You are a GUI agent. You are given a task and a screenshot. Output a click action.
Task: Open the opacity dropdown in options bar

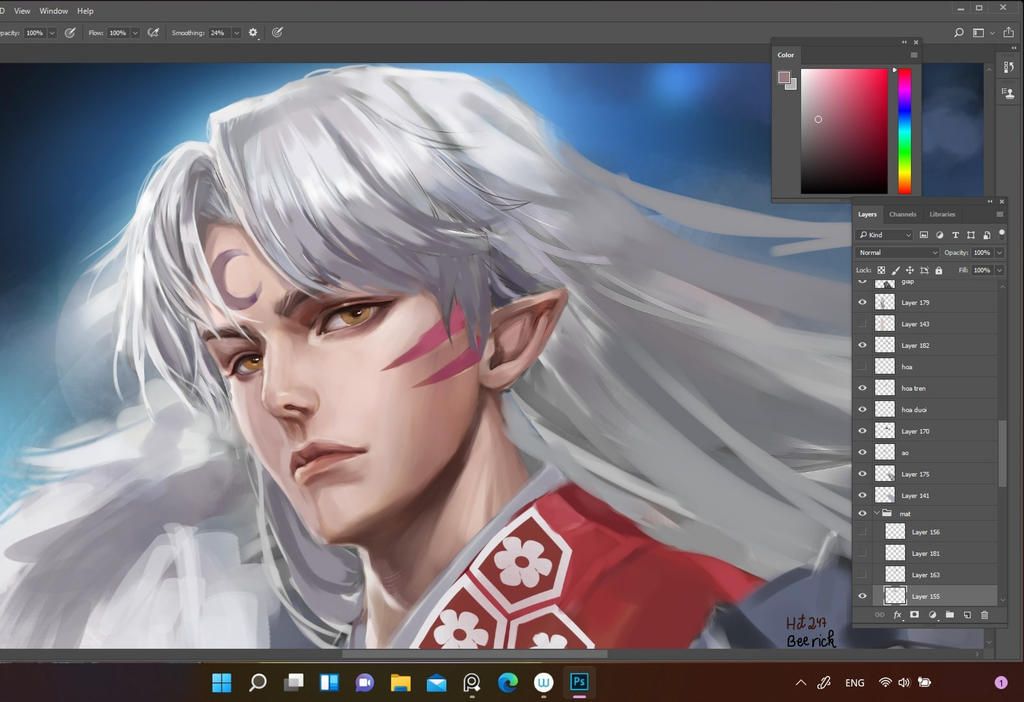52,33
